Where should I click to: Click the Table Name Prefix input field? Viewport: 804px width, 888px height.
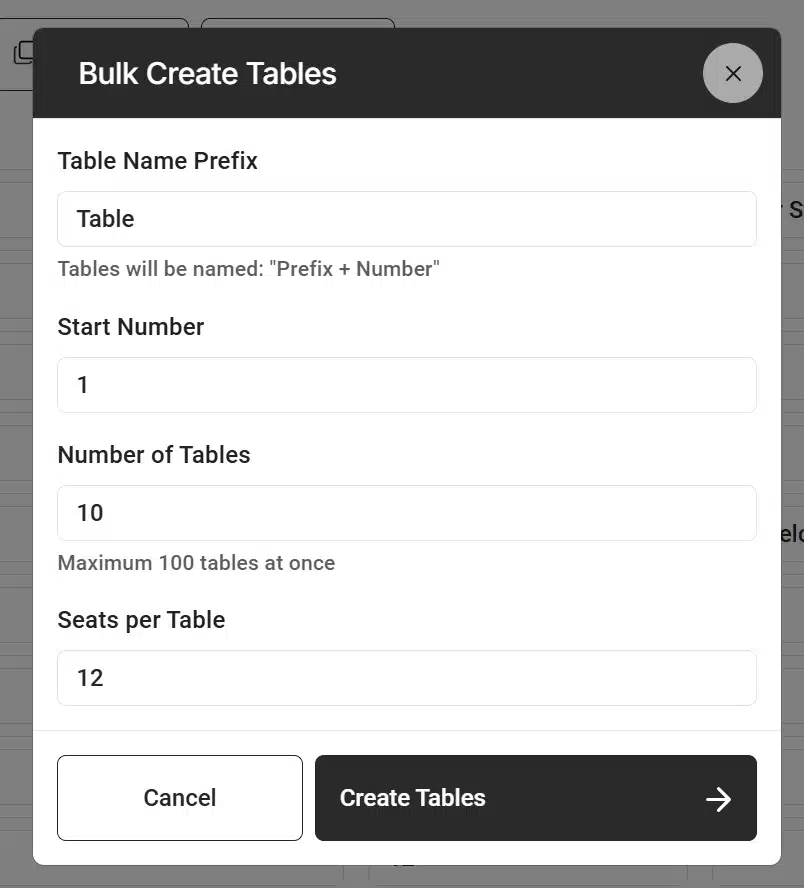[x=406, y=218]
